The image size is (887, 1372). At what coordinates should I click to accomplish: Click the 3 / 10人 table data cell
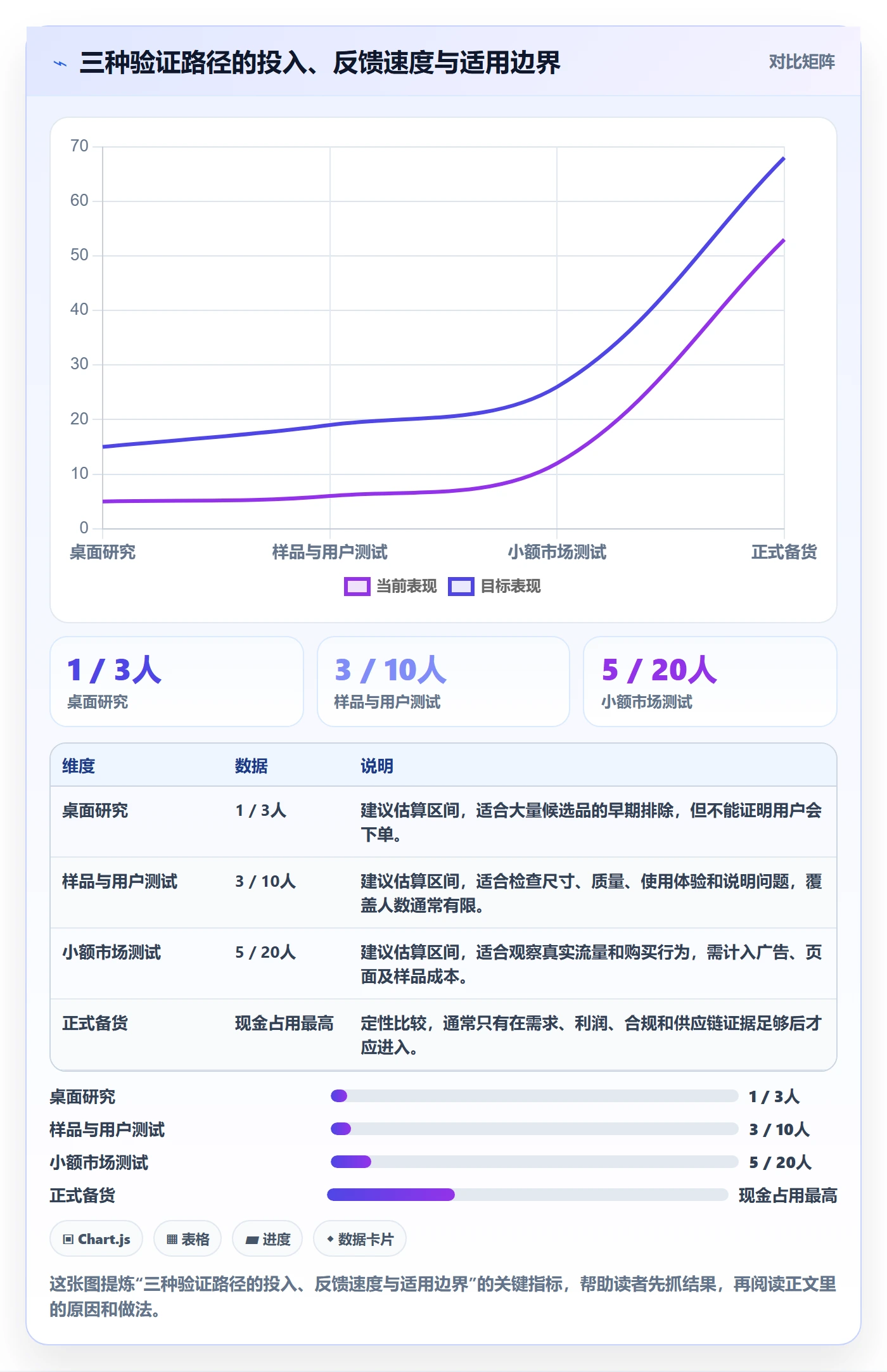tap(265, 881)
